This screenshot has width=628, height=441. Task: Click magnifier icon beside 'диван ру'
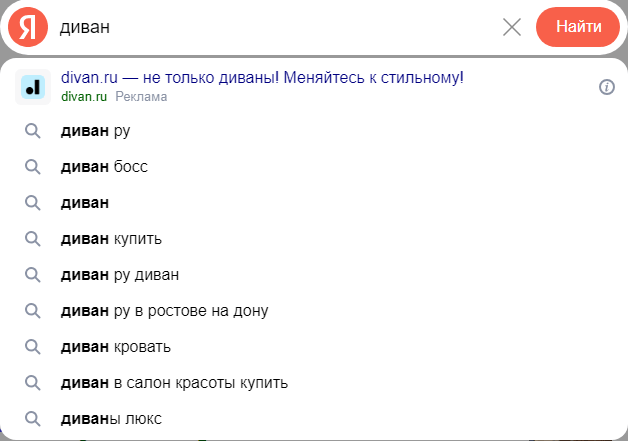tap(32, 131)
